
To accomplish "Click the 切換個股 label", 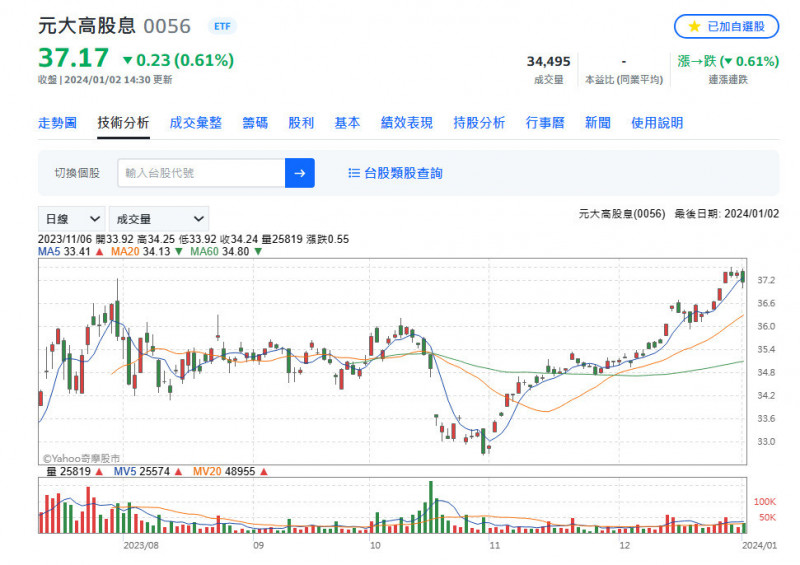I will click(x=77, y=173).
